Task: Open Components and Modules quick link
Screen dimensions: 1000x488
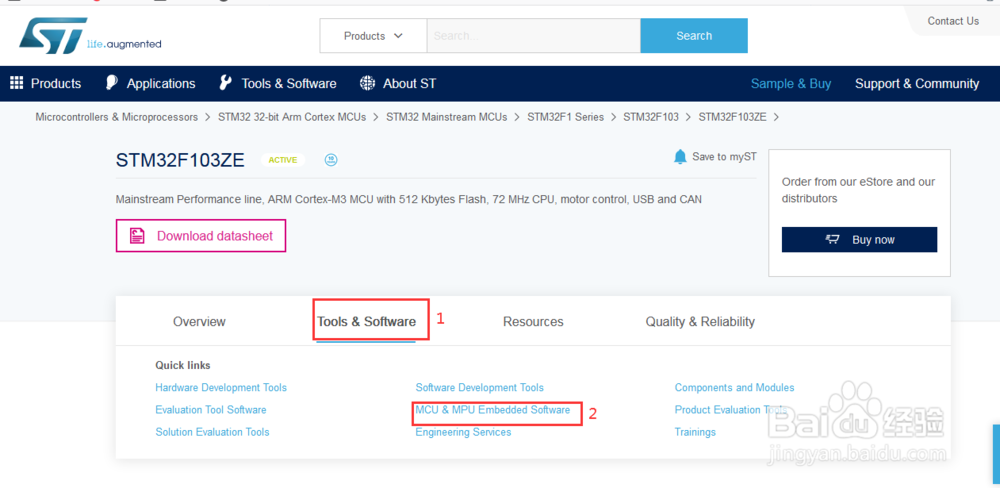Action: 735,388
